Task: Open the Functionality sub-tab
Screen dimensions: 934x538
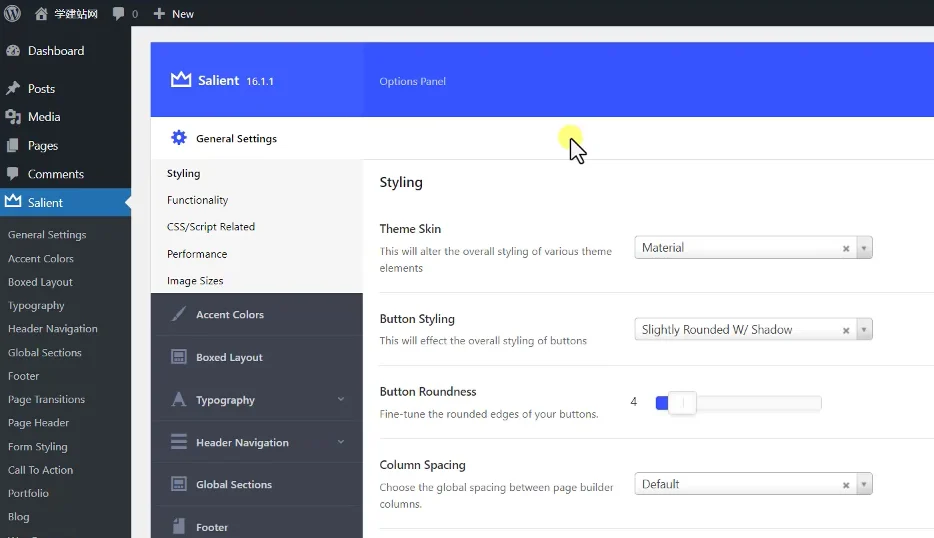Action: (x=197, y=200)
